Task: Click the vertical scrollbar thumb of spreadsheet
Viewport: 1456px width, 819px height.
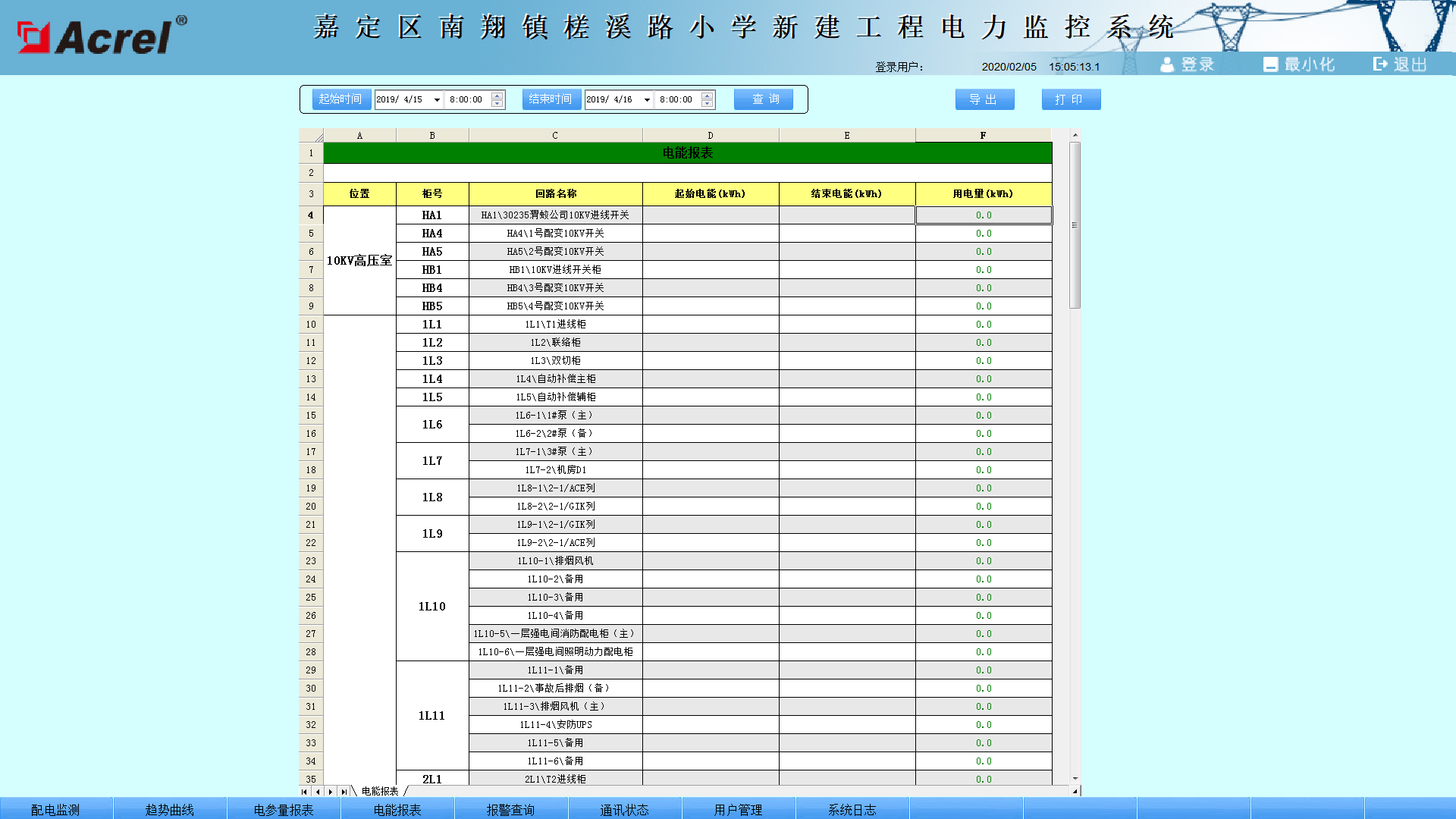Action: click(1075, 225)
